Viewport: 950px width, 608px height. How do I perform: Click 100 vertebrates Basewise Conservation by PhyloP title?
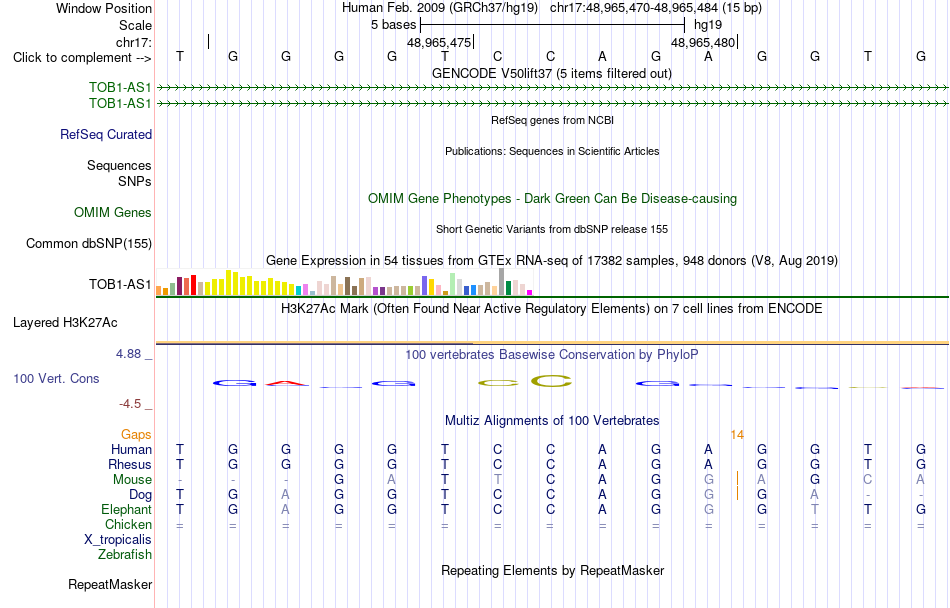[x=551, y=354]
